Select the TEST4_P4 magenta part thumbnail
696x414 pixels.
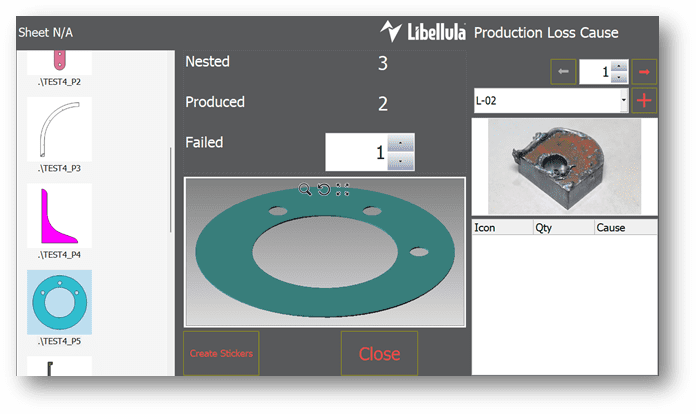(x=59, y=216)
